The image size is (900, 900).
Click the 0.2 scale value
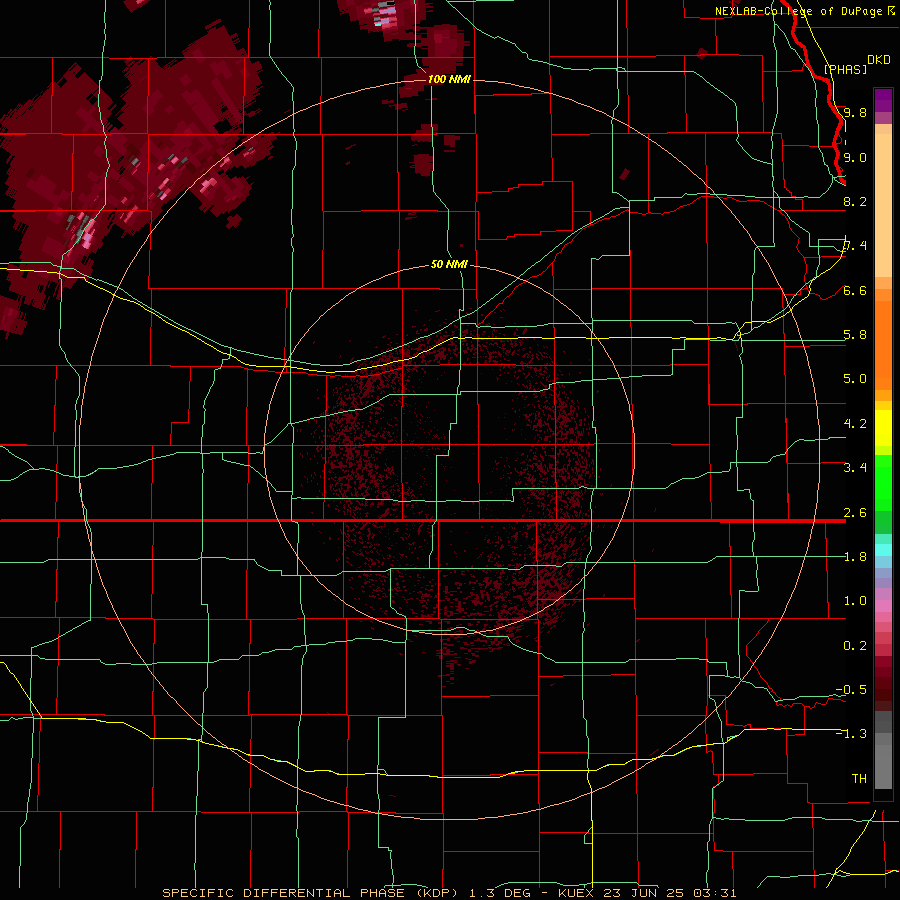tap(855, 646)
